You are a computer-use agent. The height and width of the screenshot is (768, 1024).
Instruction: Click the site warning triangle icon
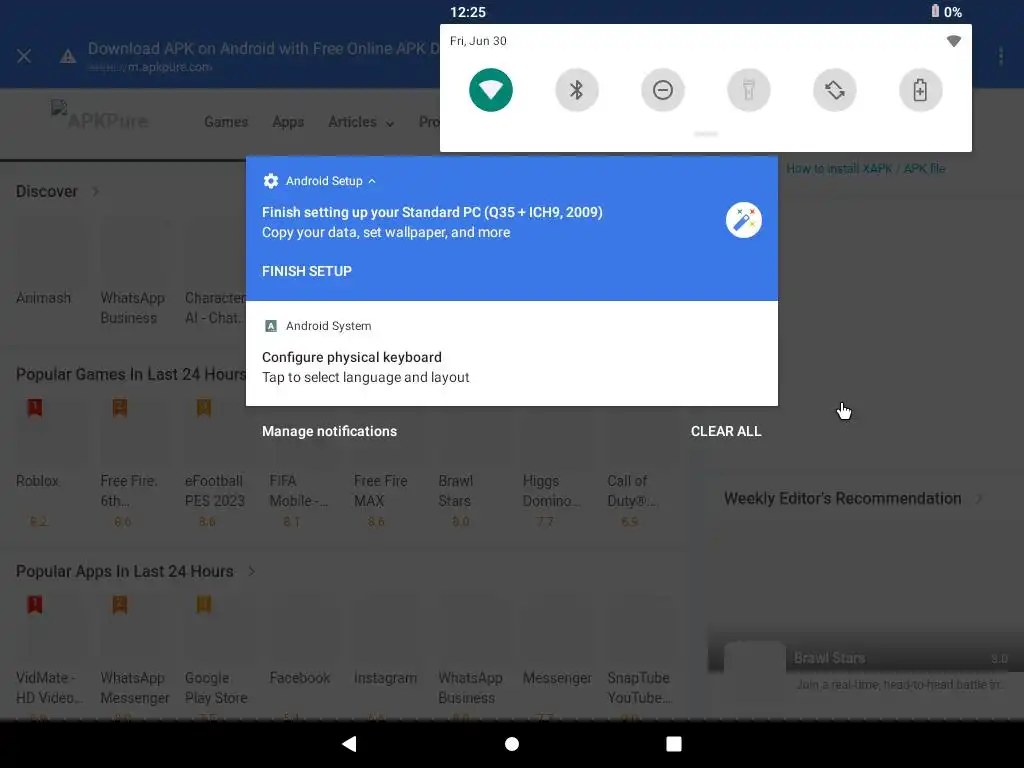68,56
